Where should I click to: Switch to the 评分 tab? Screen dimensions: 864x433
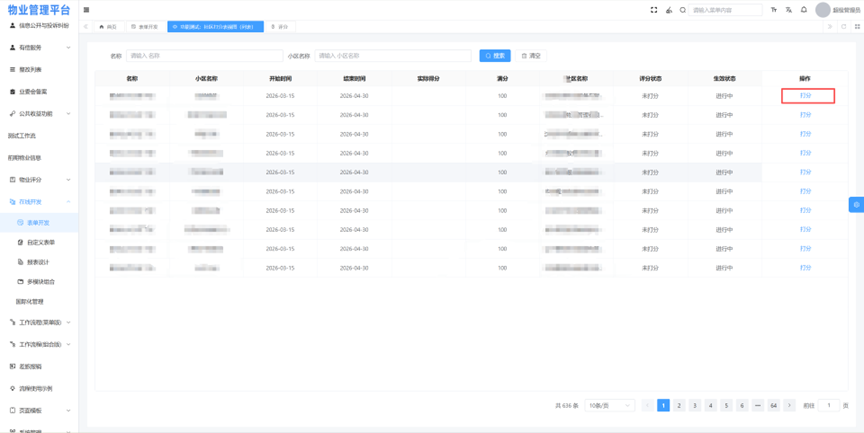pyautogui.click(x=280, y=27)
